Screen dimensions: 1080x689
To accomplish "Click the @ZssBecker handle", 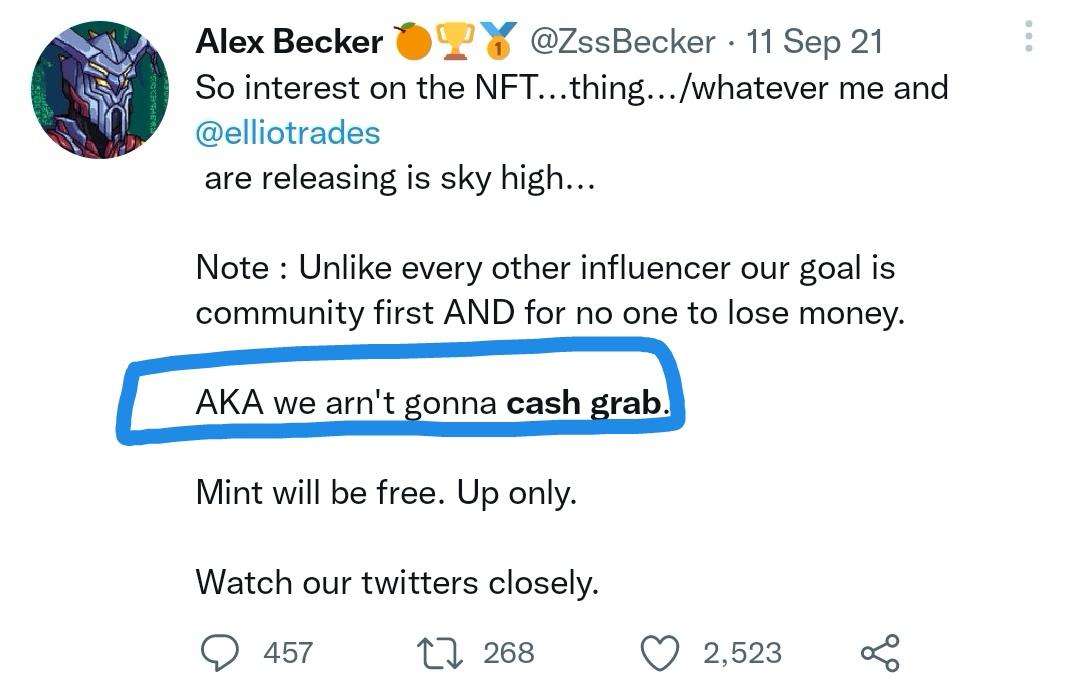I will [621, 41].
